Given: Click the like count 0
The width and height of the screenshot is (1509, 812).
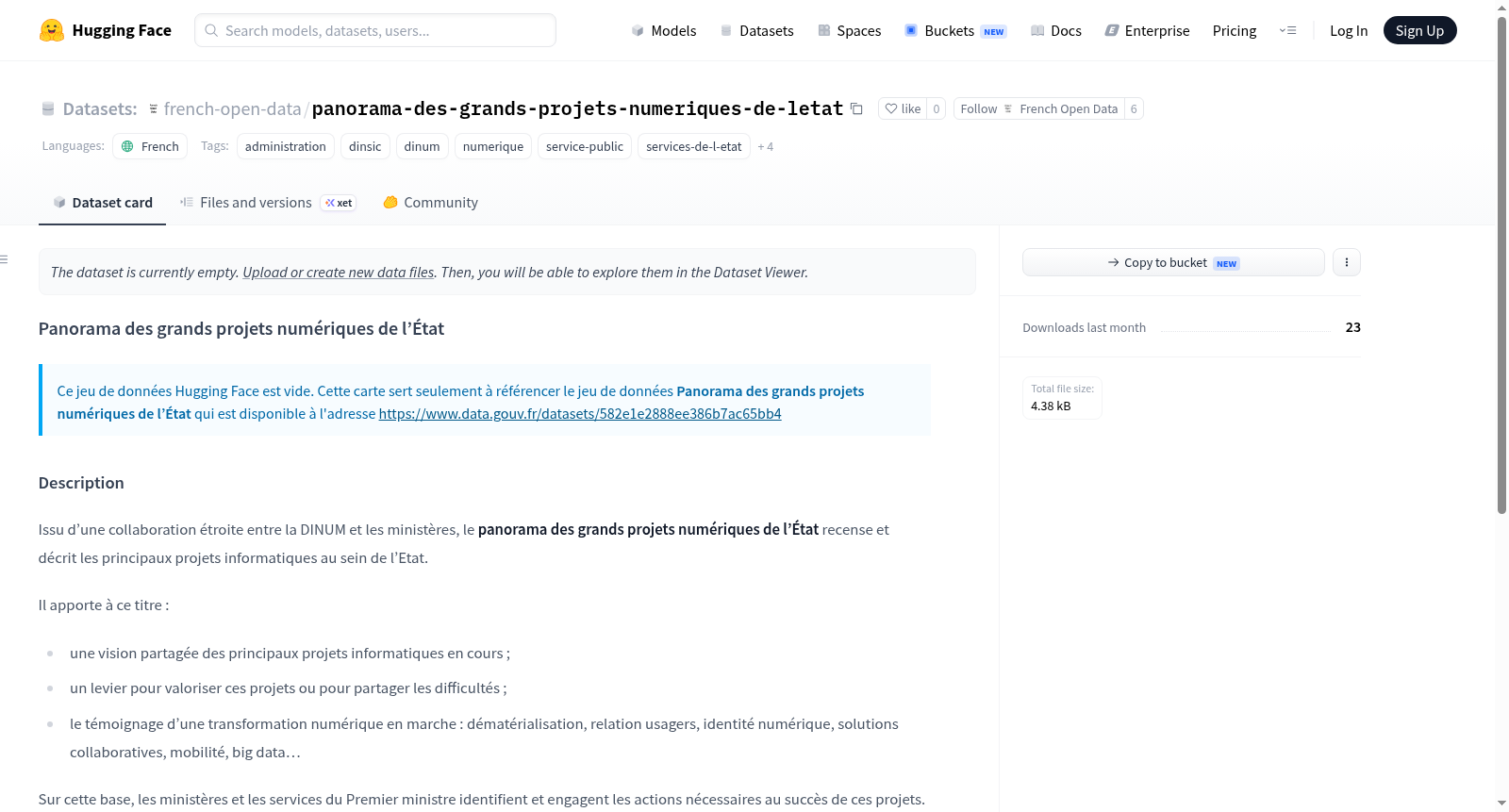Looking at the screenshot, I should (x=936, y=108).
